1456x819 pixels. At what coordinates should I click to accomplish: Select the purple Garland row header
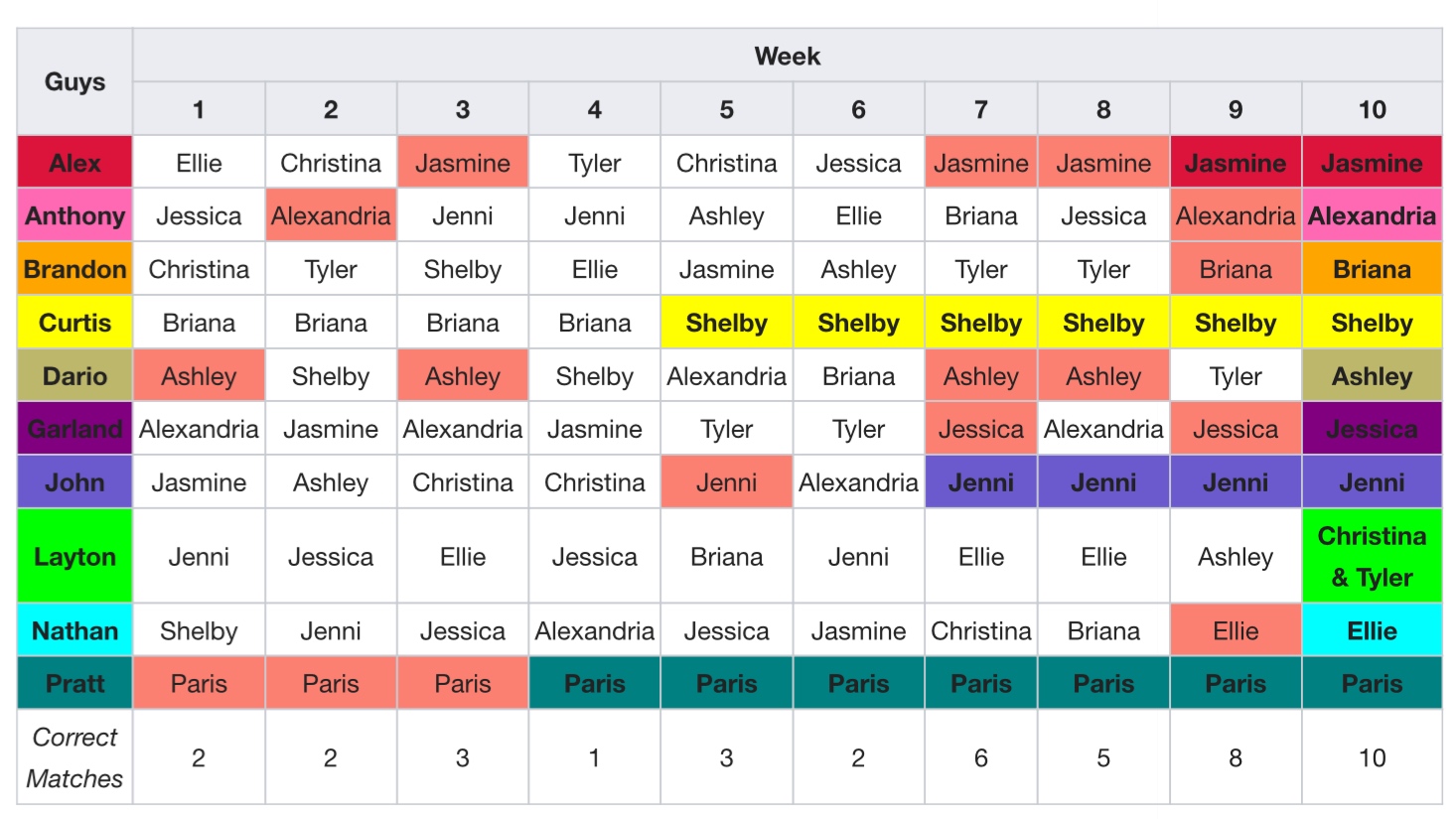coord(74,429)
